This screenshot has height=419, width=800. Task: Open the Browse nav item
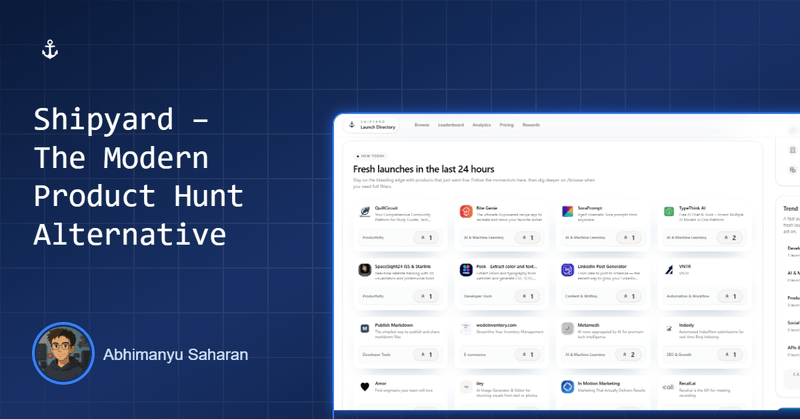(421, 125)
